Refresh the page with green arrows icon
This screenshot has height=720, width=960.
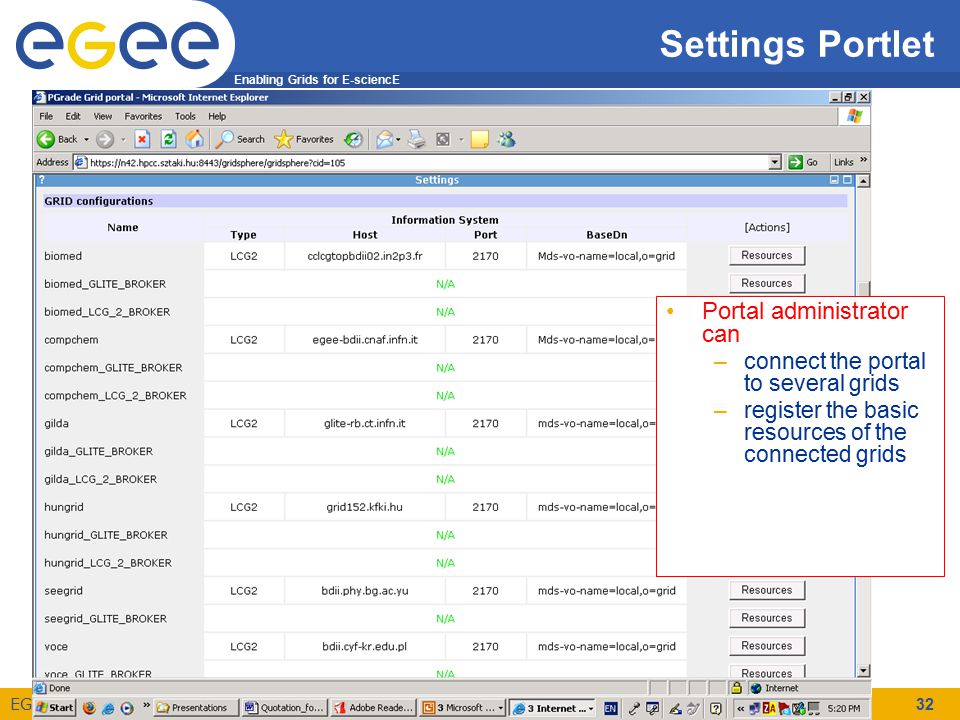coord(168,140)
